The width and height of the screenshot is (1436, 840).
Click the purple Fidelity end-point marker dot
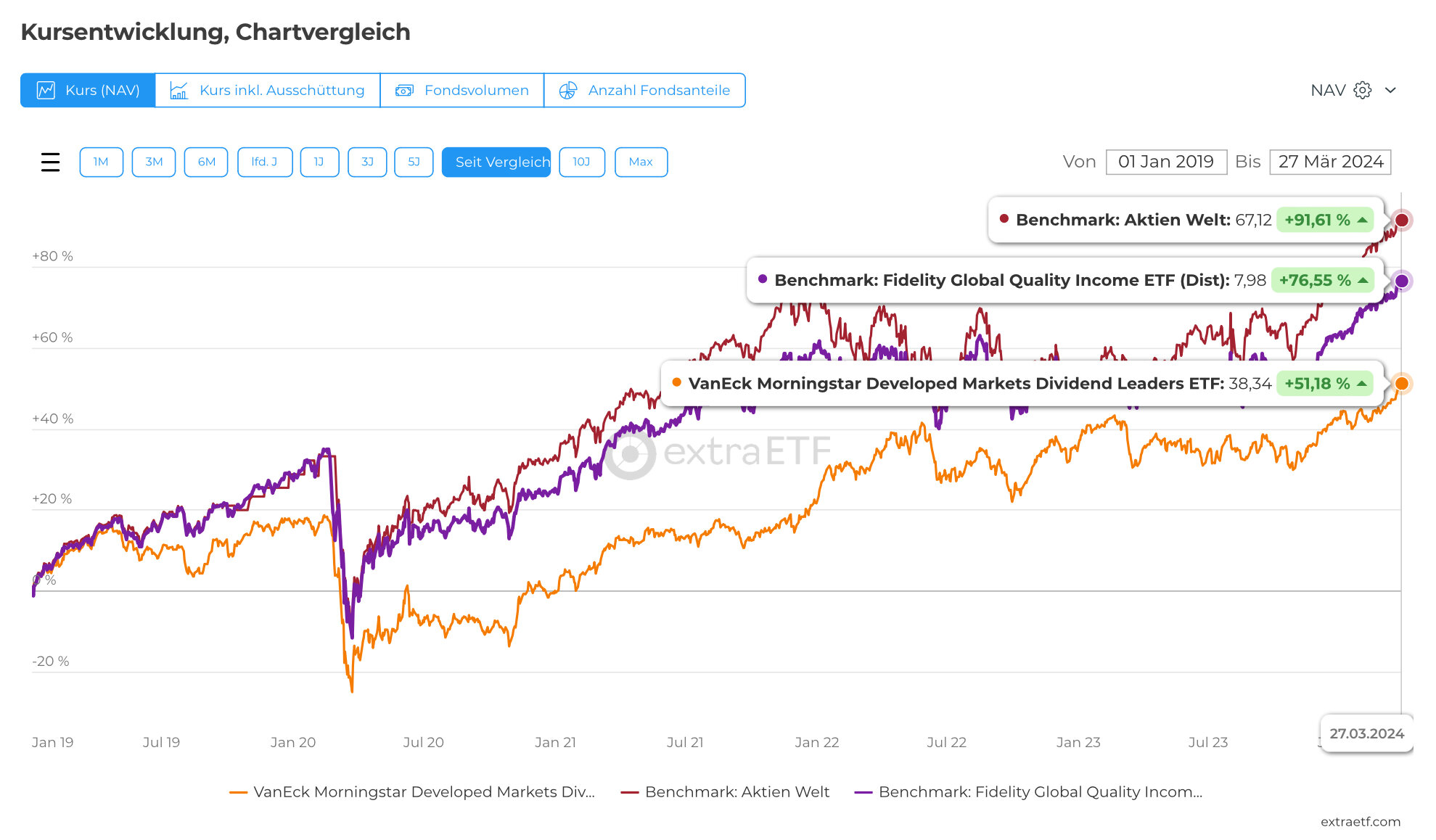tap(1402, 281)
